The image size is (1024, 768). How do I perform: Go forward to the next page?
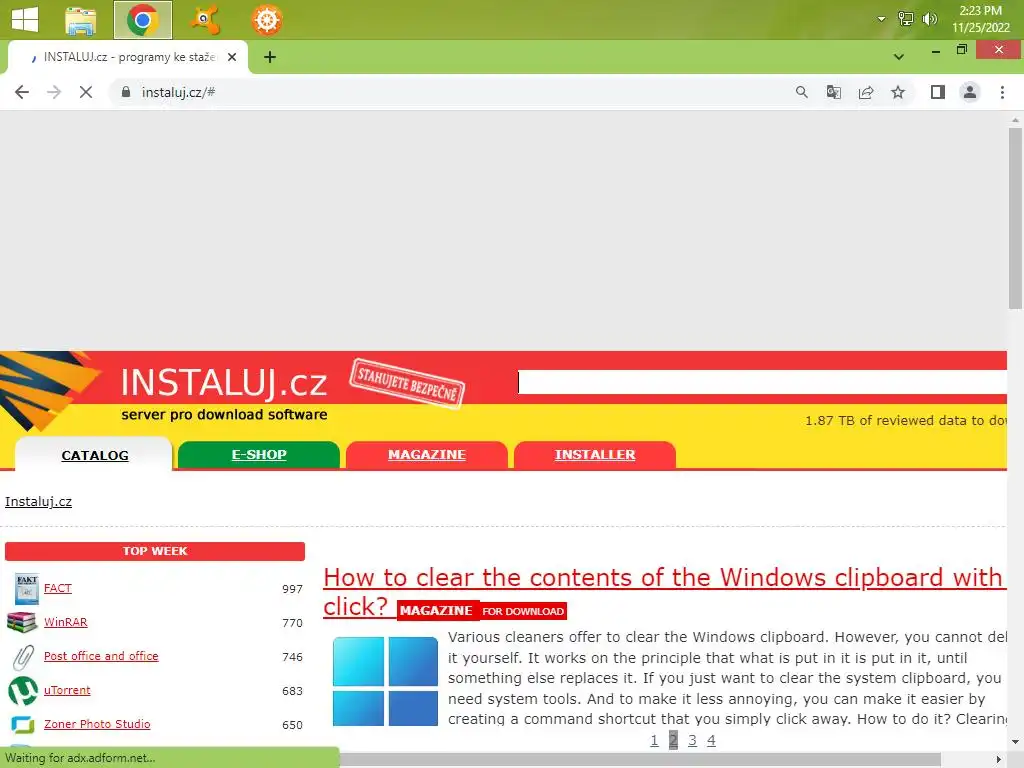point(54,92)
